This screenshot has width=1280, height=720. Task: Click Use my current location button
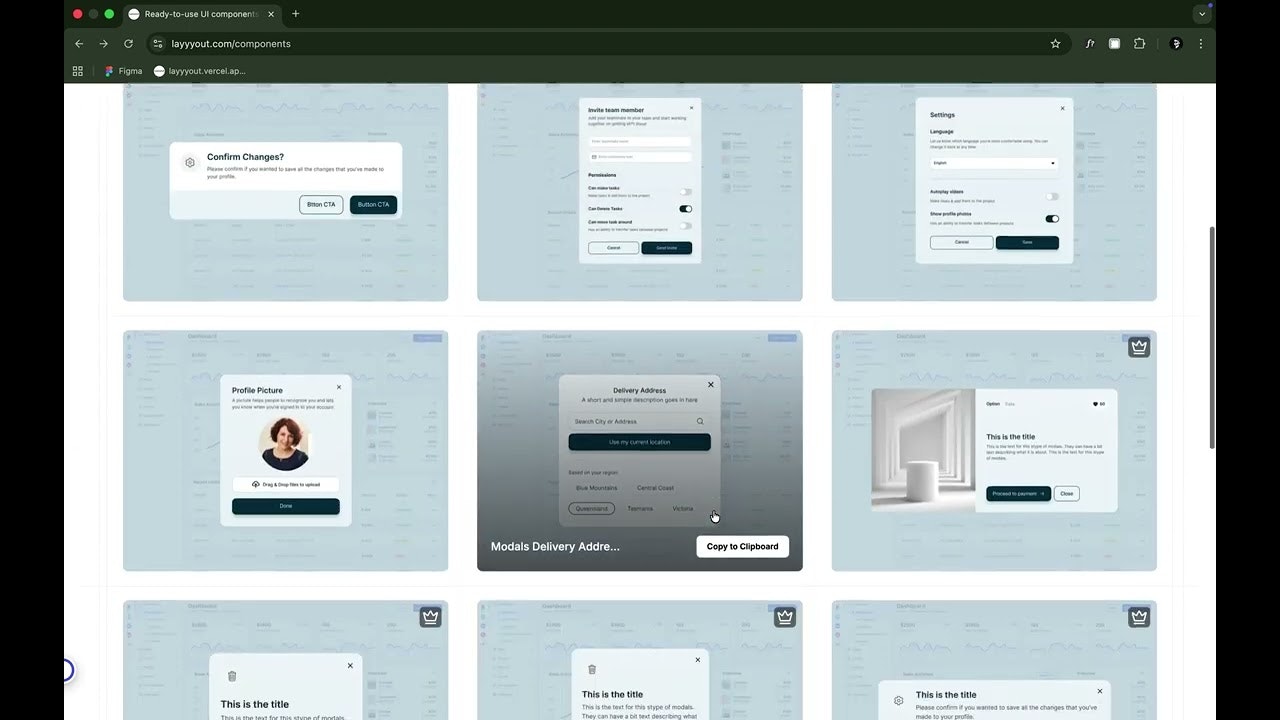[x=639, y=442]
